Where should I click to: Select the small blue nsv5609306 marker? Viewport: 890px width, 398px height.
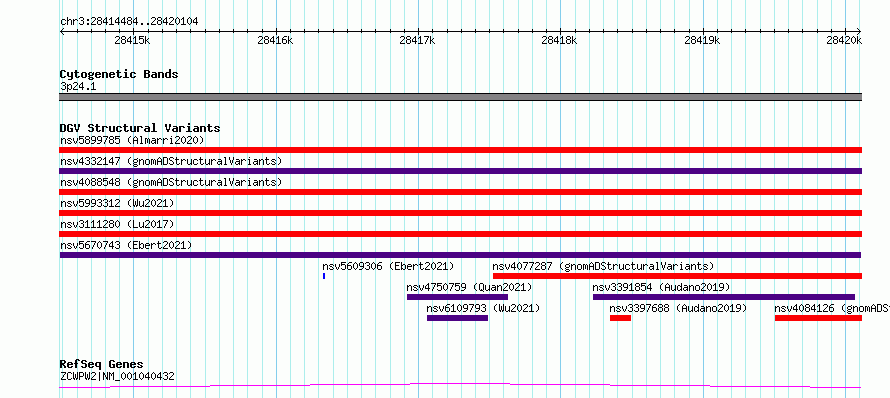coord(324,276)
